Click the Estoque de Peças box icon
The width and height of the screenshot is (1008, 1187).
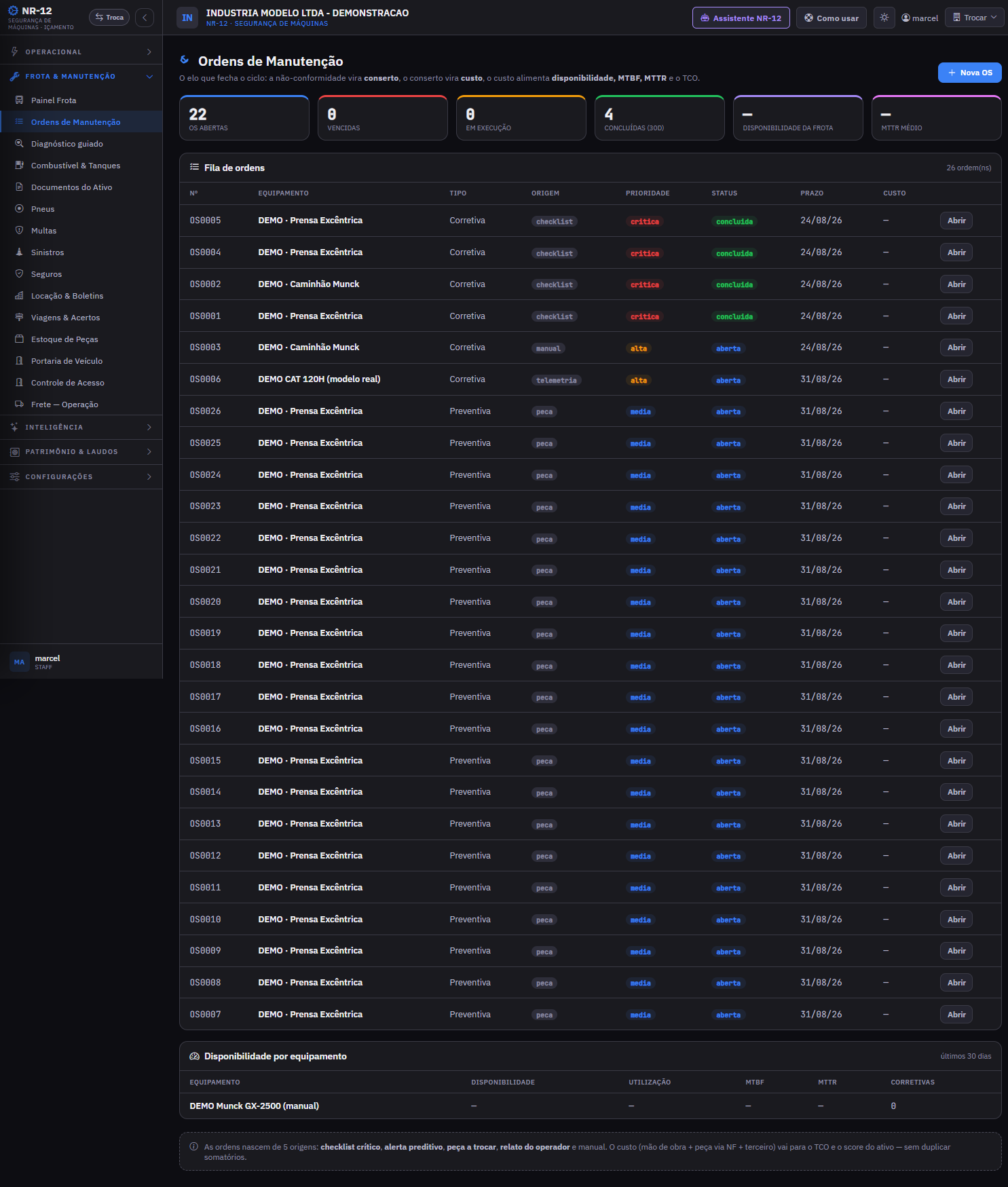point(19,339)
